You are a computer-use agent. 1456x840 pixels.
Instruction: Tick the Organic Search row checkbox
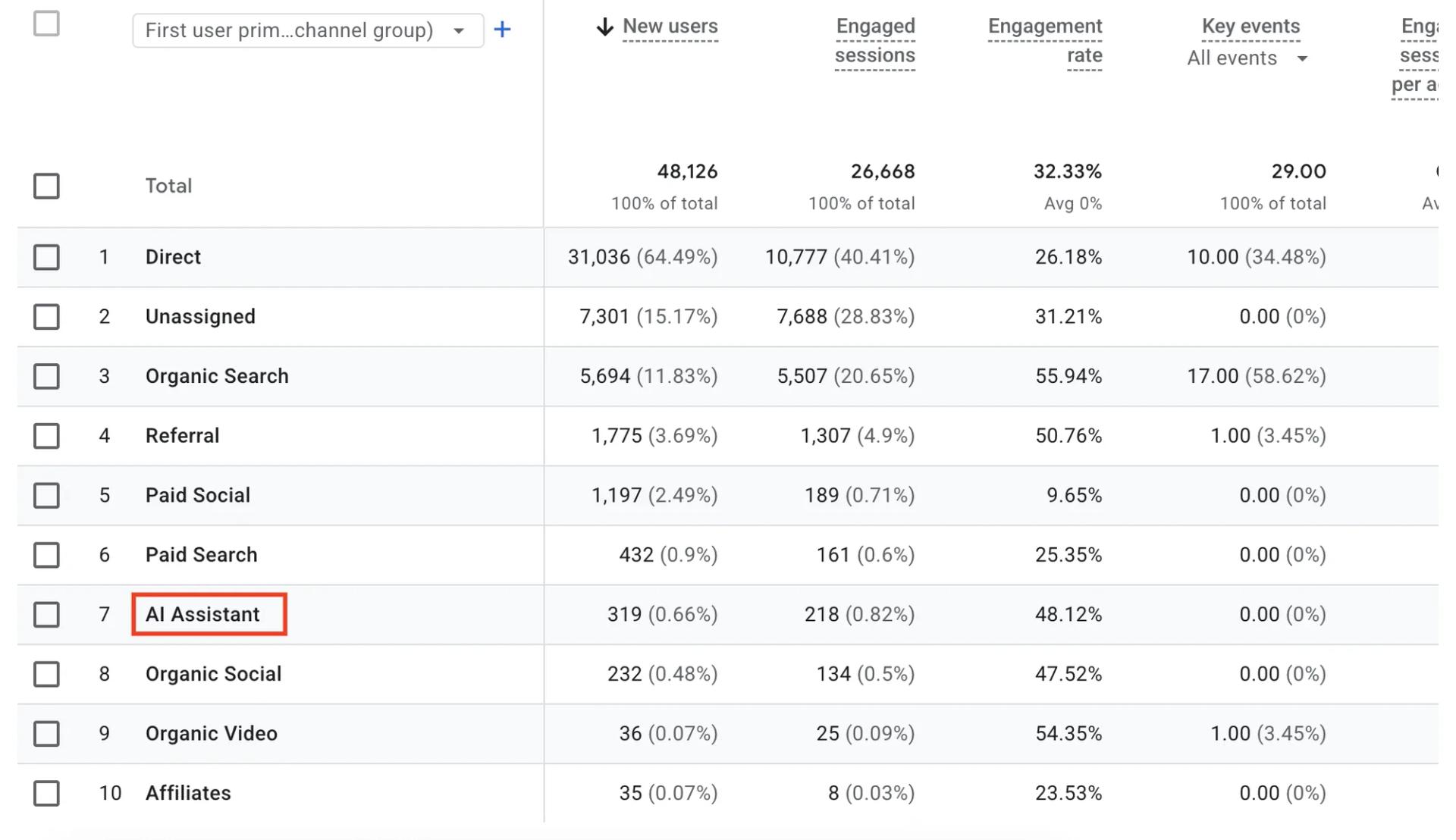click(46, 376)
